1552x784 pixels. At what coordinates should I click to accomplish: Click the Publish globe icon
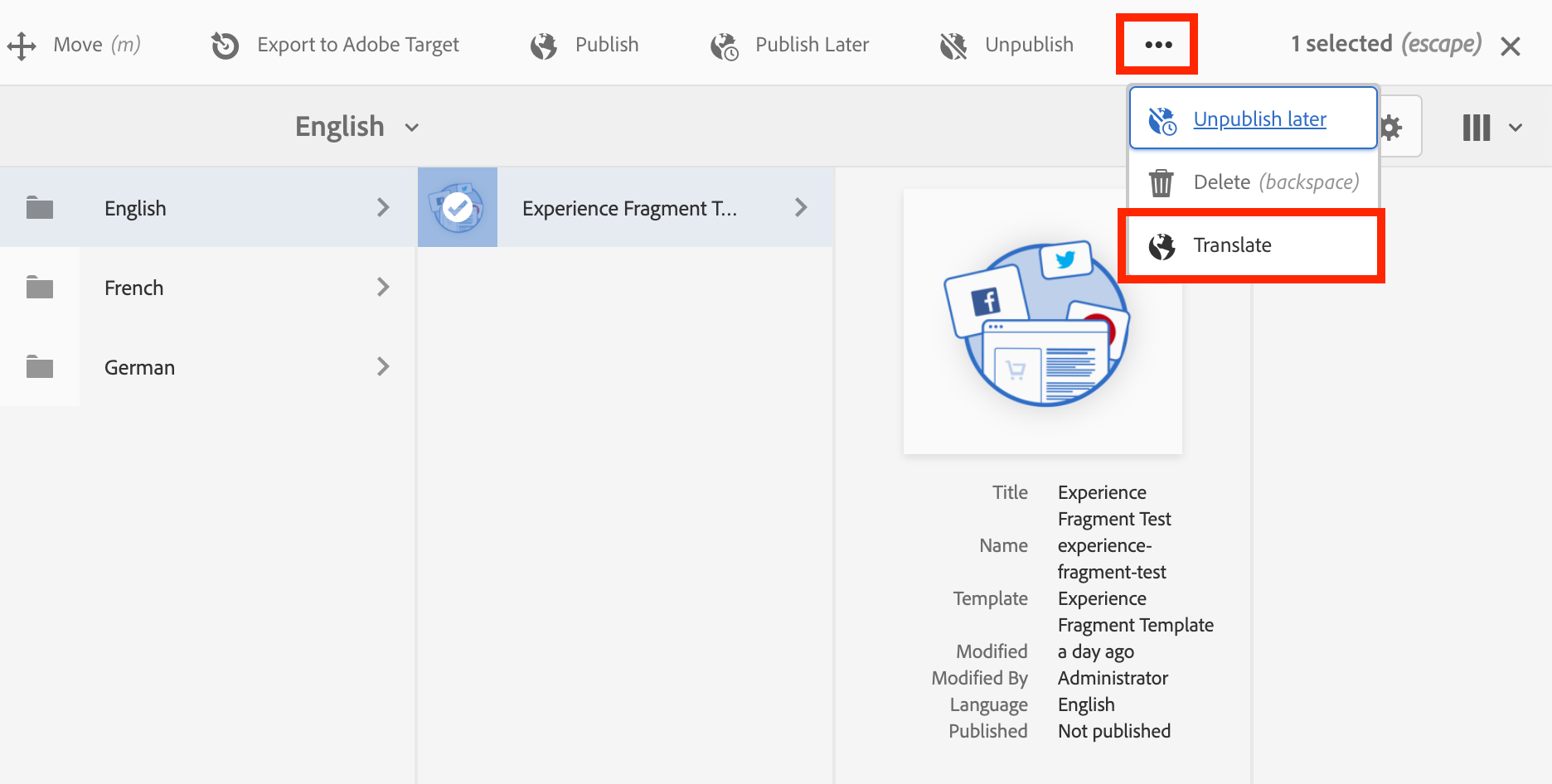(x=543, y=45)
